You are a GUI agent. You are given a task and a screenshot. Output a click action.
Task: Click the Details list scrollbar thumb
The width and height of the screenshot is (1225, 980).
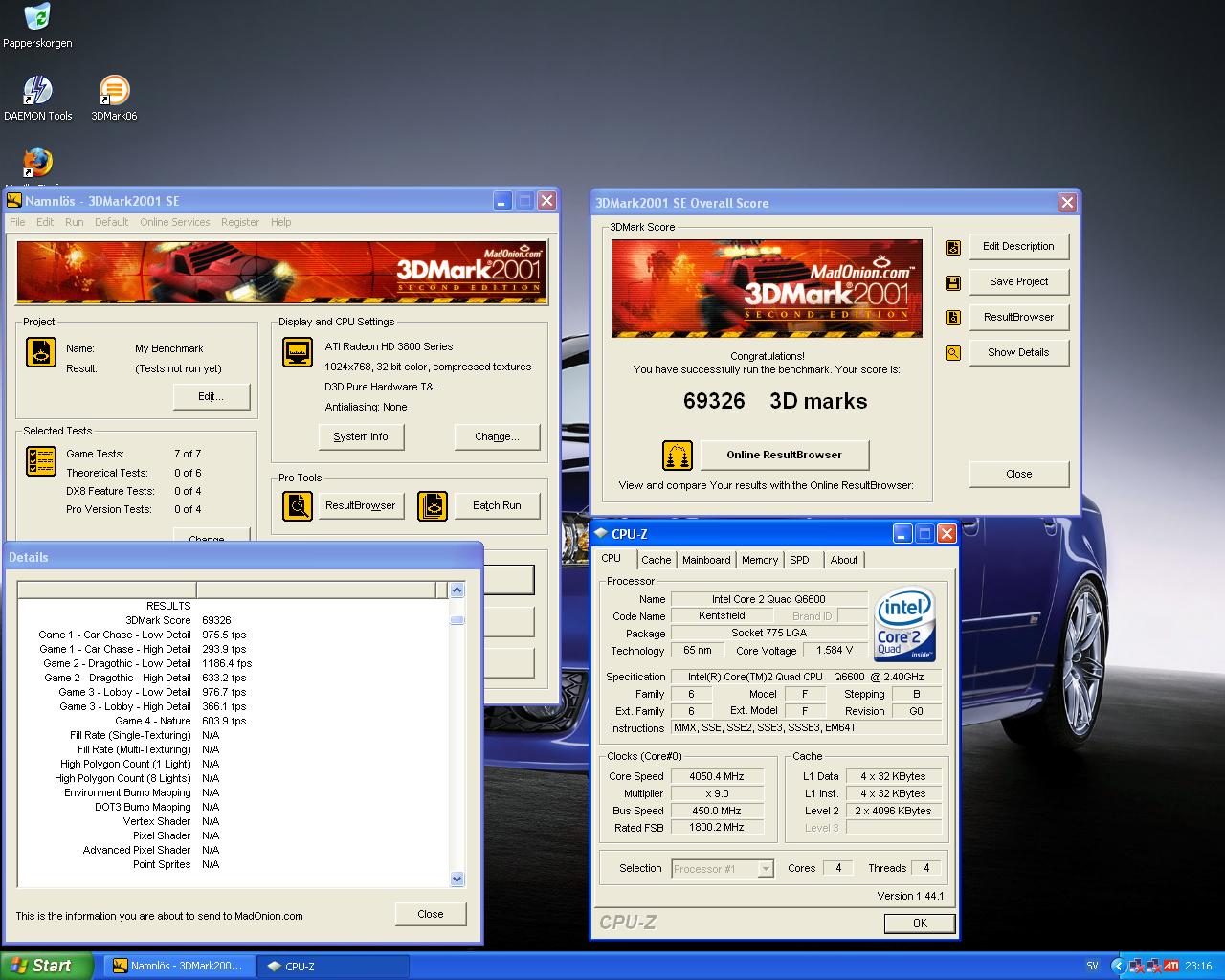[457, 620]
